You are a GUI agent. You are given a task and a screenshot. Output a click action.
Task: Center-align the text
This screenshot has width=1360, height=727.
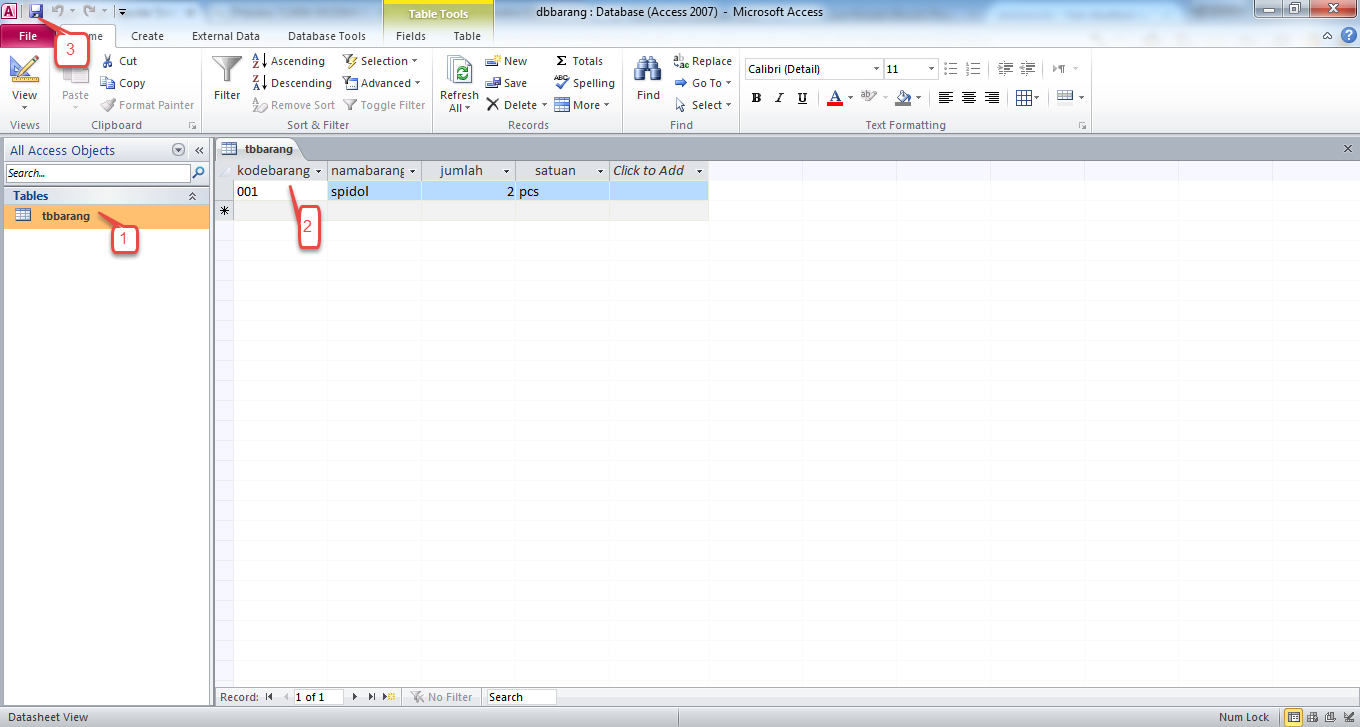point(969,97)
